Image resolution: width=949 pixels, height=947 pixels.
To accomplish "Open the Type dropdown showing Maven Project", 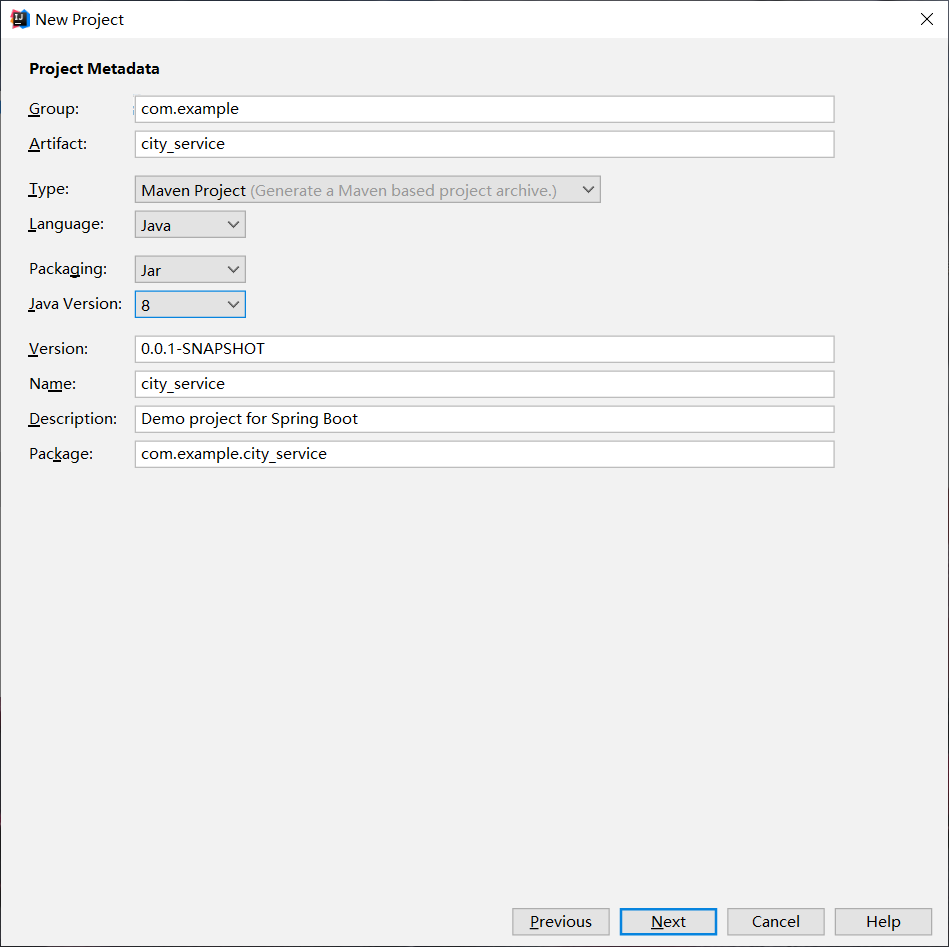I will [367, 189].
